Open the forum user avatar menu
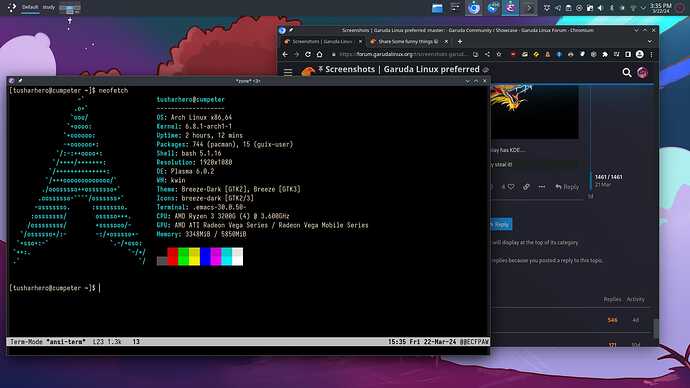Image resolution: width=690 pixels, height=388 pixels. tap(642, 73)
